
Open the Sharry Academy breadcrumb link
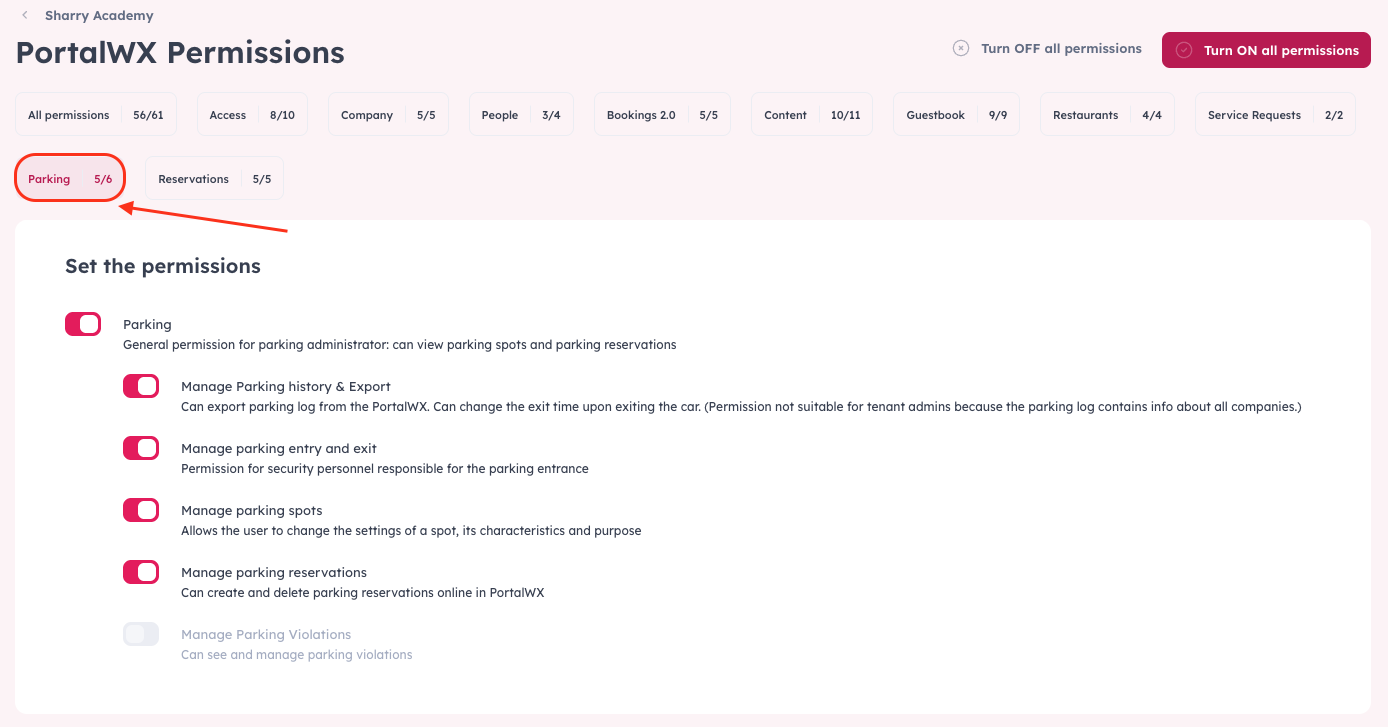click(99, 15)
